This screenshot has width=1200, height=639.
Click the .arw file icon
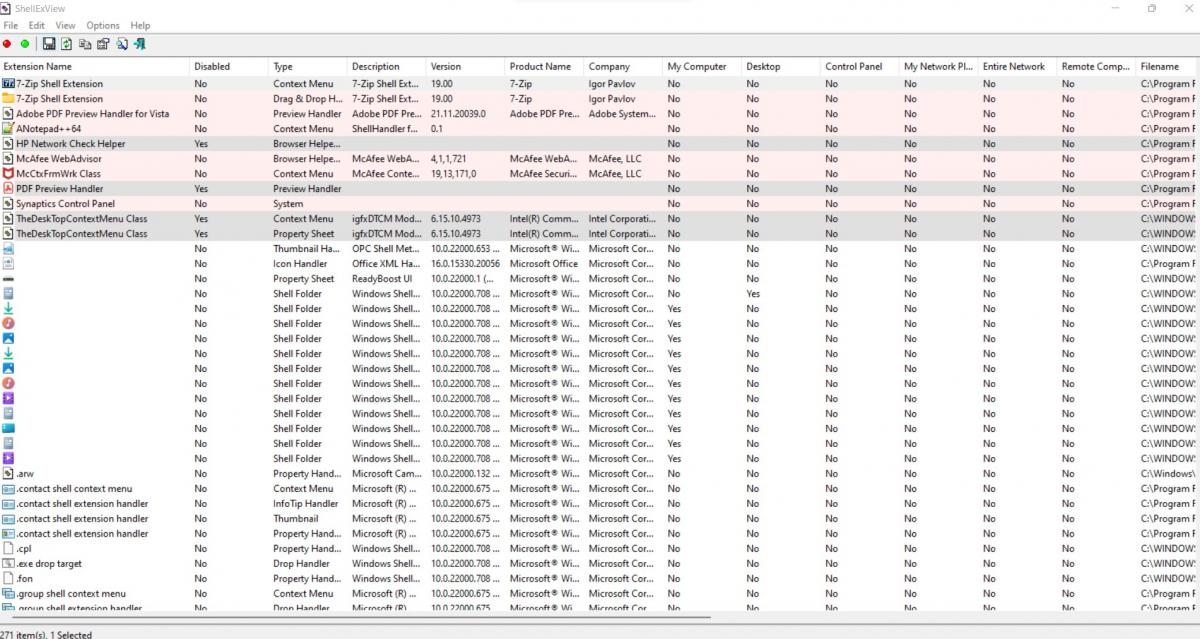(x=9, y=474)
